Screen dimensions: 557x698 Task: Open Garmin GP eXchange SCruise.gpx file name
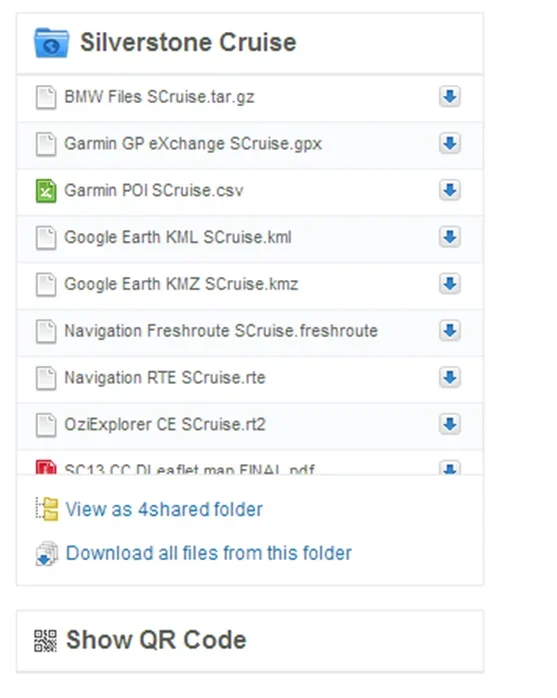193,144
